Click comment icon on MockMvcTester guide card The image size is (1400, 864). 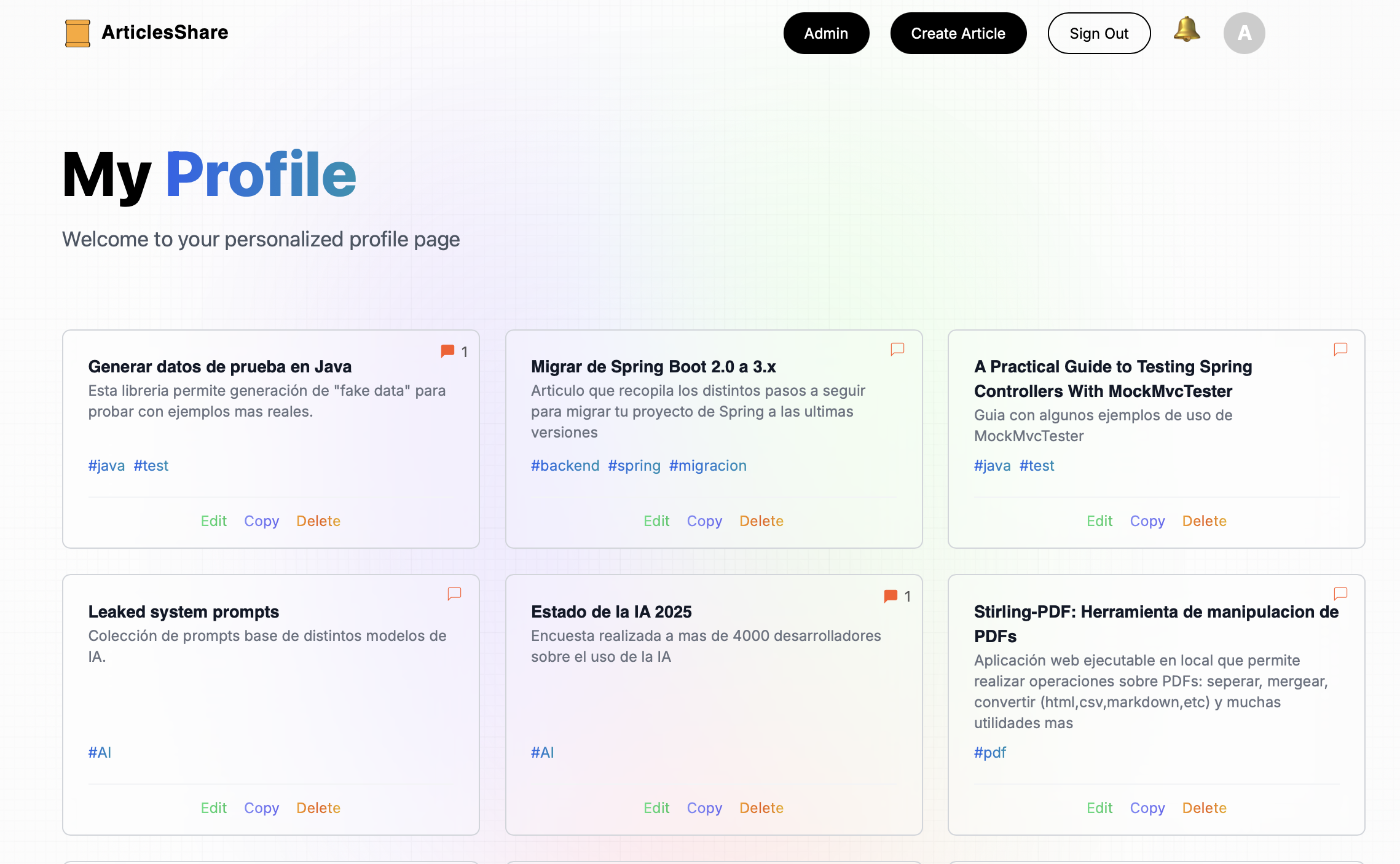pos(1340,349)
